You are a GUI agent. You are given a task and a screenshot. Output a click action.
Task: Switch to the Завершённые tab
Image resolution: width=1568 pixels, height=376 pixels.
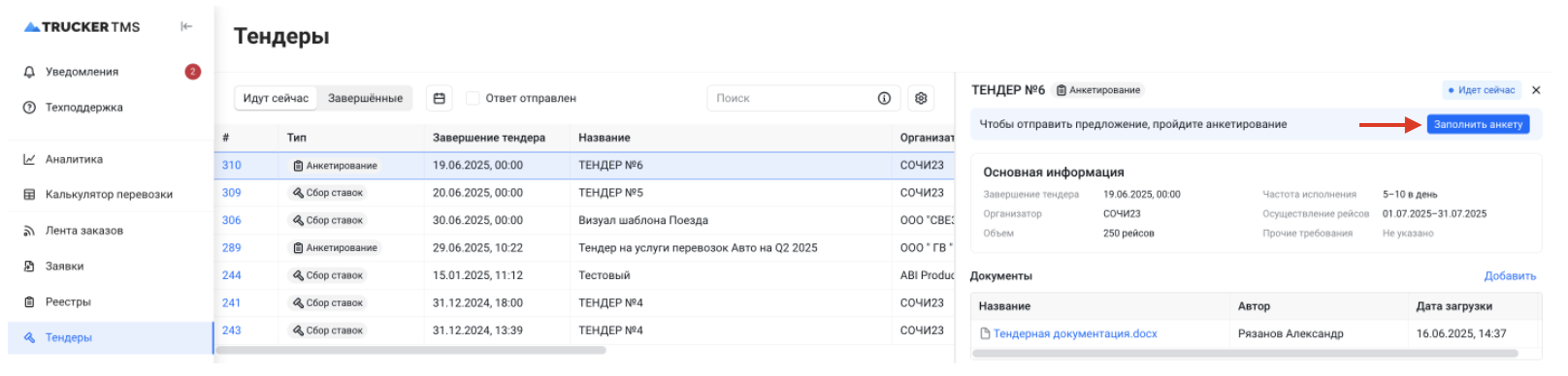[x=365, y=98]
